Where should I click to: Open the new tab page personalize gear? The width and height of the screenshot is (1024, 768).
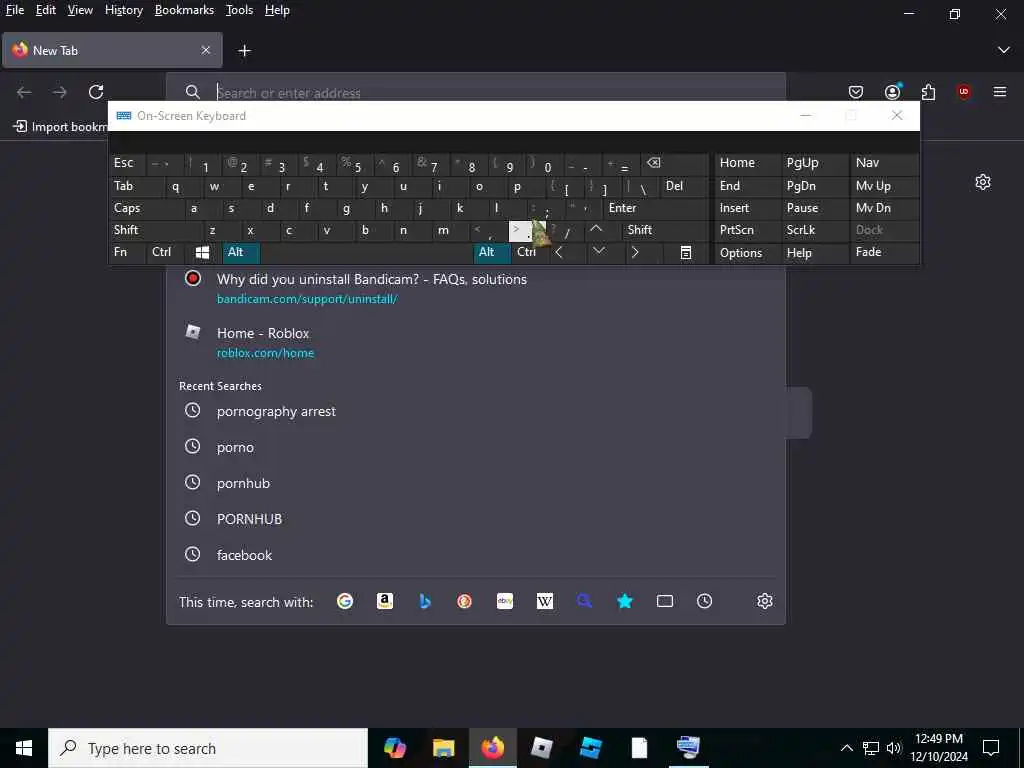click(983, 182)
